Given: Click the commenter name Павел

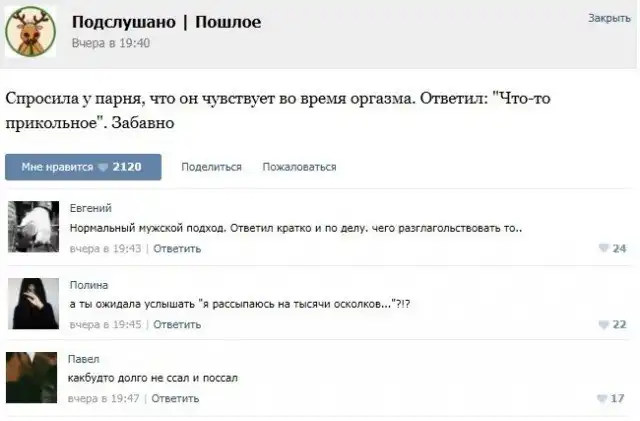Looking at the screenshot, I should 84,358.
